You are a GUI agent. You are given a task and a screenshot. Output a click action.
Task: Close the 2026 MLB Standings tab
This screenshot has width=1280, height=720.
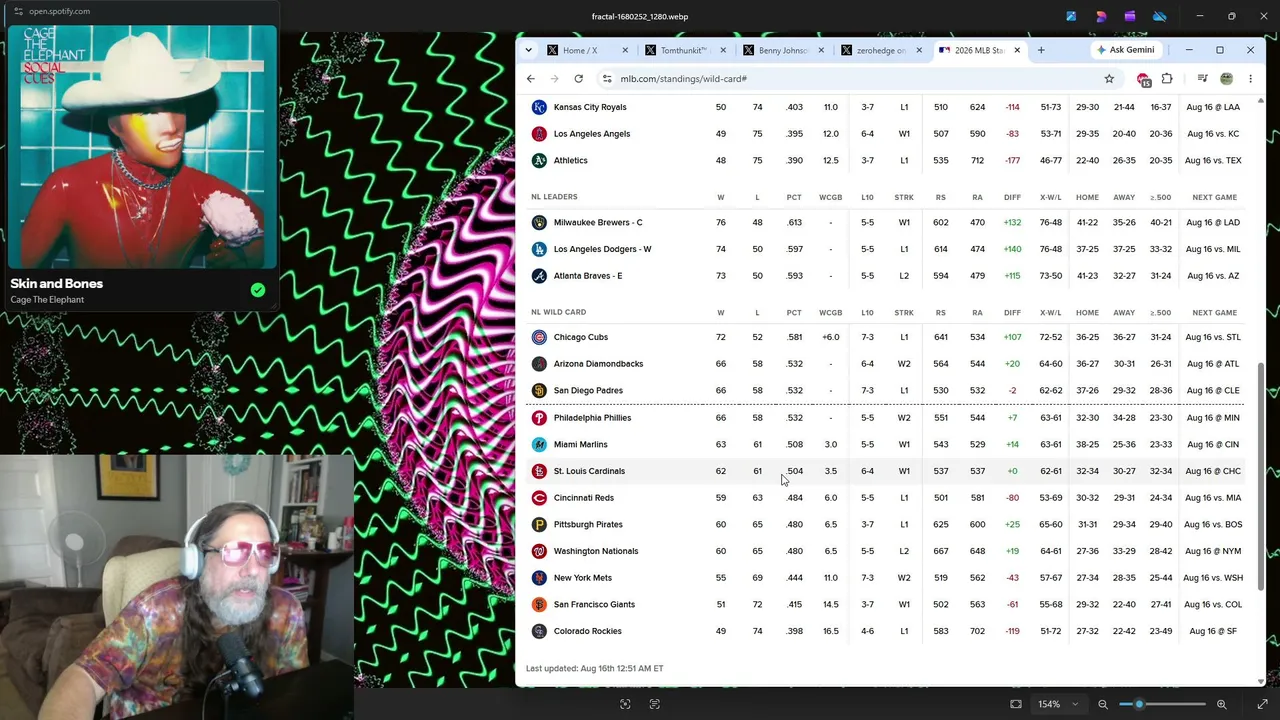pos(1017,50)
